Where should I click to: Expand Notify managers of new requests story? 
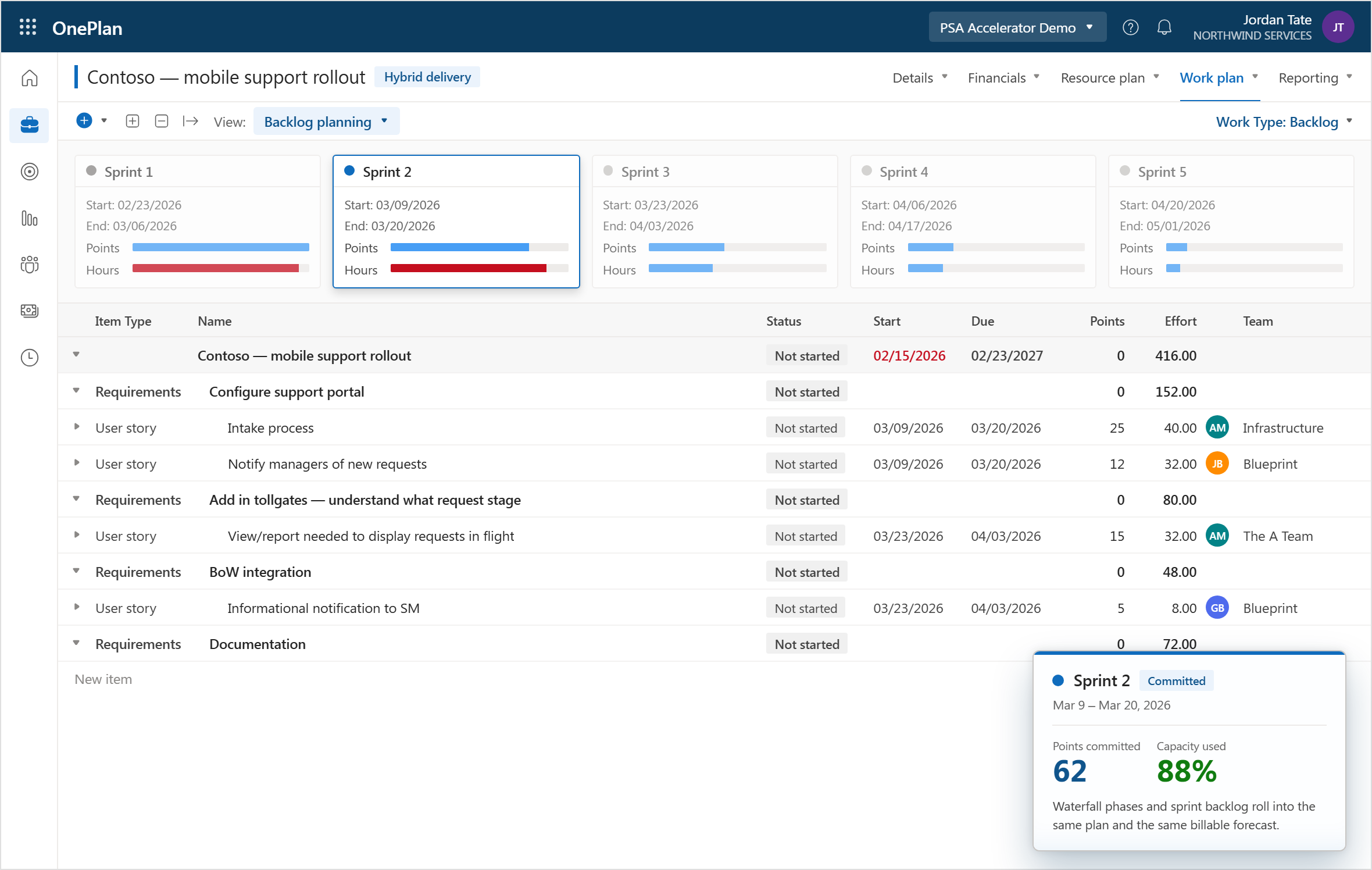point(76,462)
